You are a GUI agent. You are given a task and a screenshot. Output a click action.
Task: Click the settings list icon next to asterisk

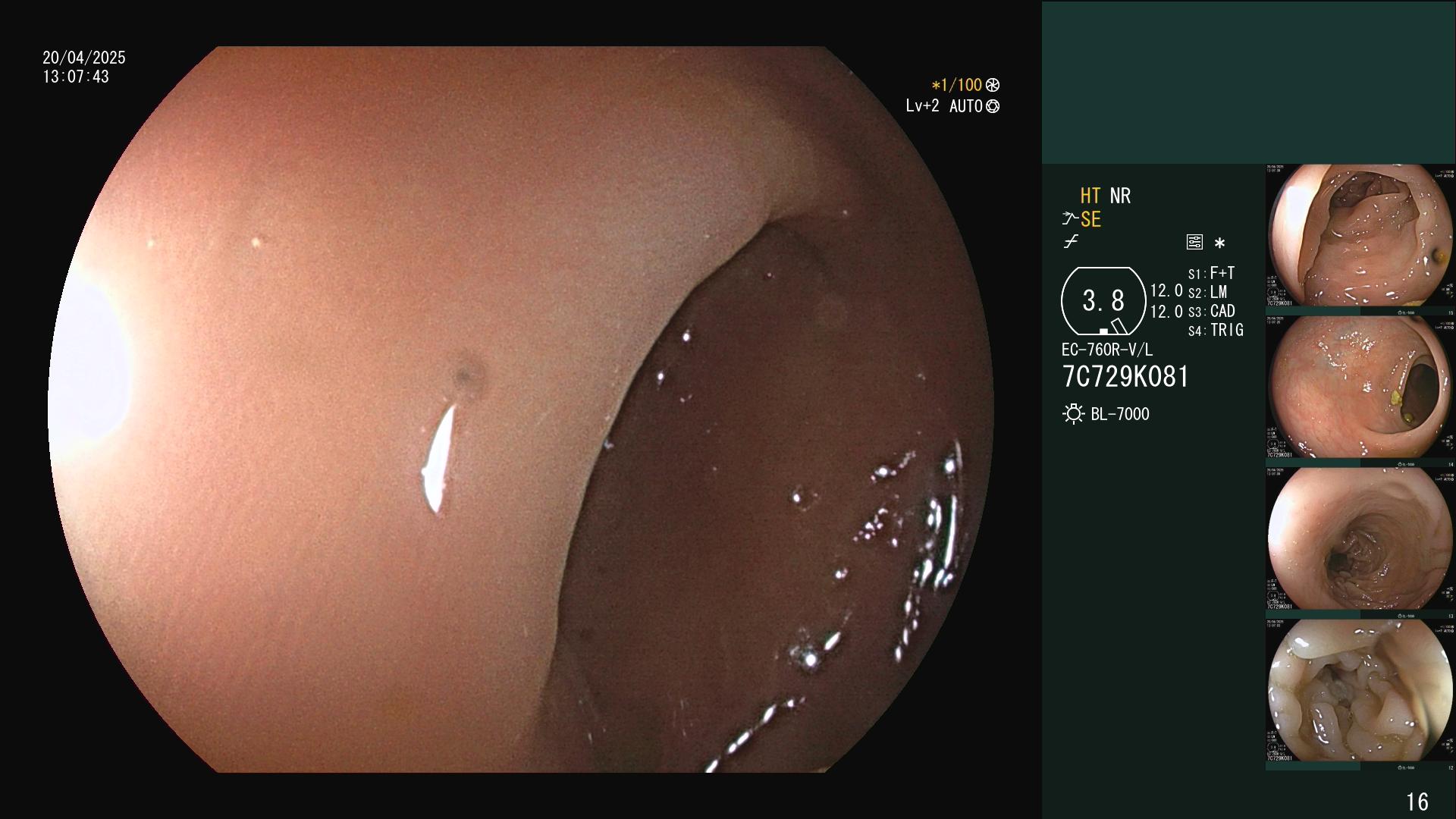(1194, 243)
